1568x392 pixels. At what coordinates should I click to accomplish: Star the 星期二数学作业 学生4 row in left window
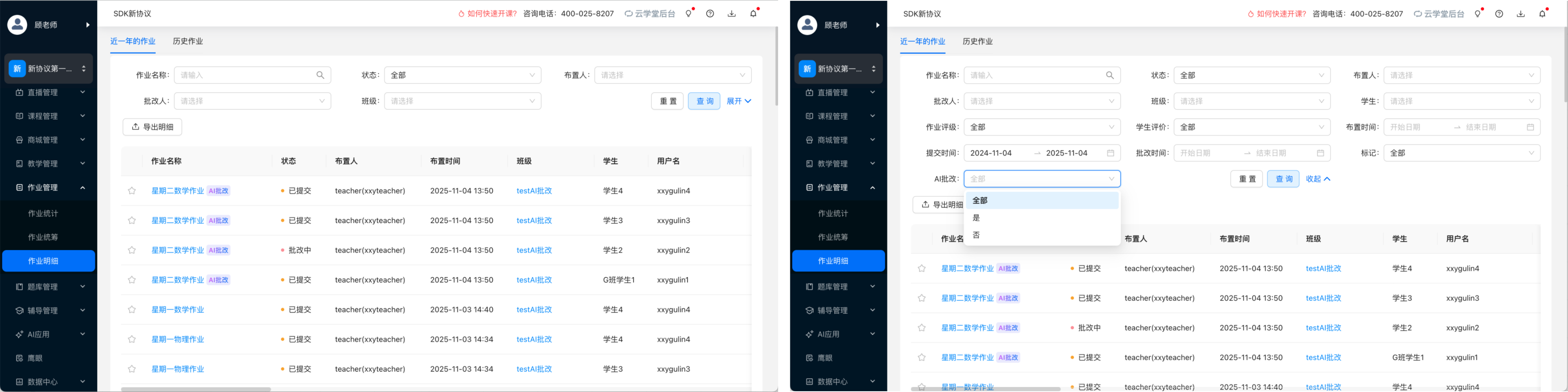[131, 191]
